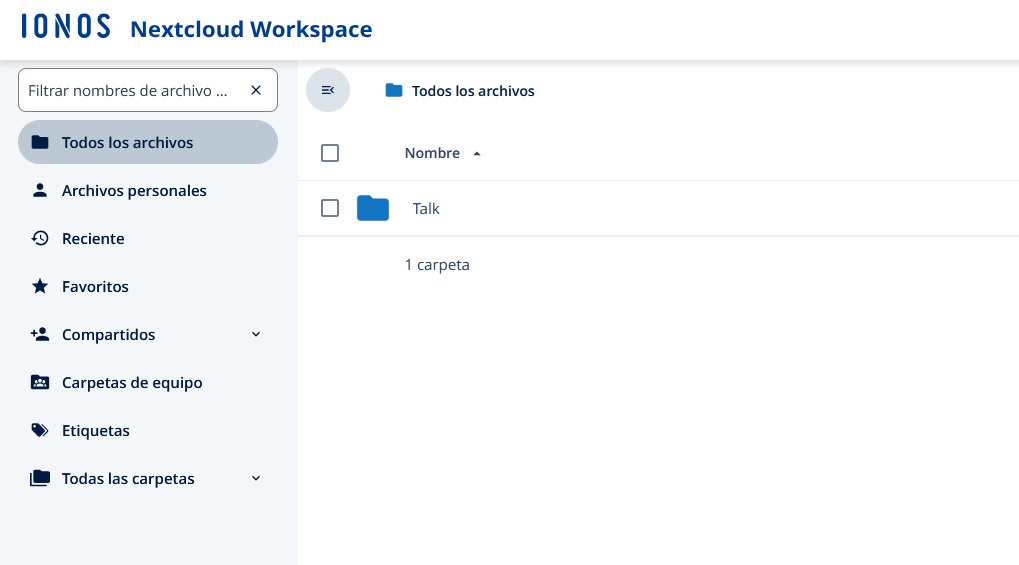Image resolution: width=1019 pixels, height=565 pixels.
Task: Clear the file name filter
Action: click(x=256, y=90)
